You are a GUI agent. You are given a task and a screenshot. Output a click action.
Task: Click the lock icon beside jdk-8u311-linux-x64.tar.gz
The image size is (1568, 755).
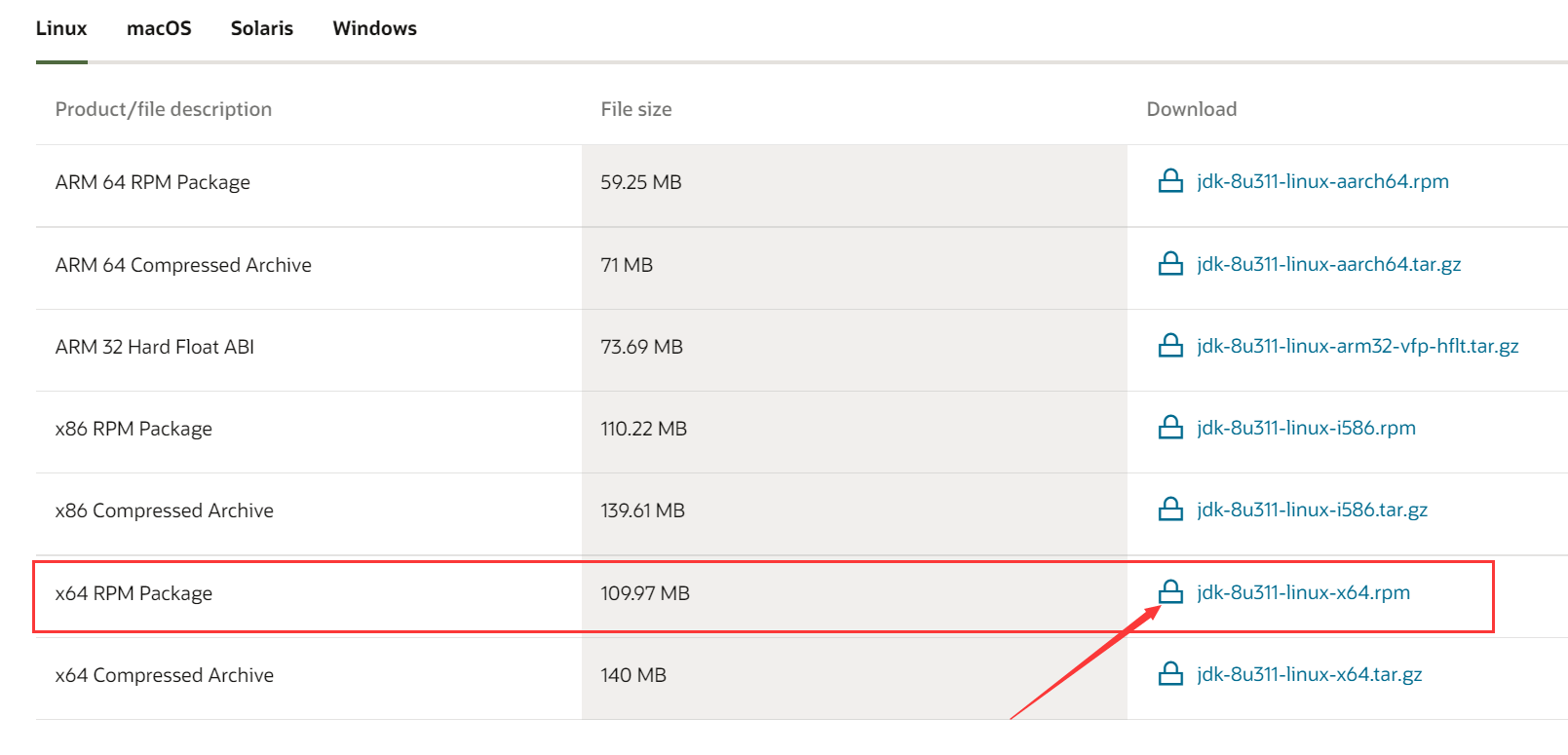pyautogui.click(x=1170, y=674)
